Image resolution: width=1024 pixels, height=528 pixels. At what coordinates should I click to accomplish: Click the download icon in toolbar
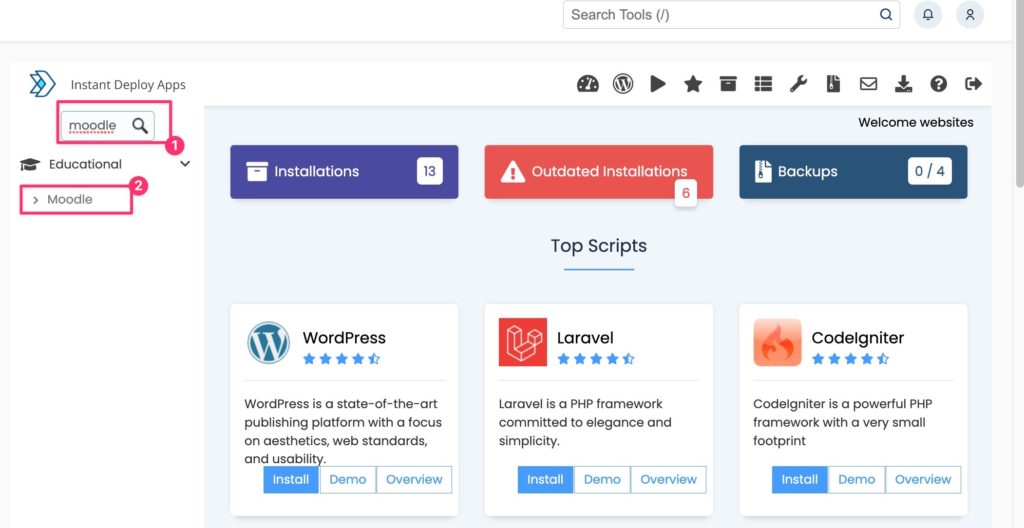[903, 84]
